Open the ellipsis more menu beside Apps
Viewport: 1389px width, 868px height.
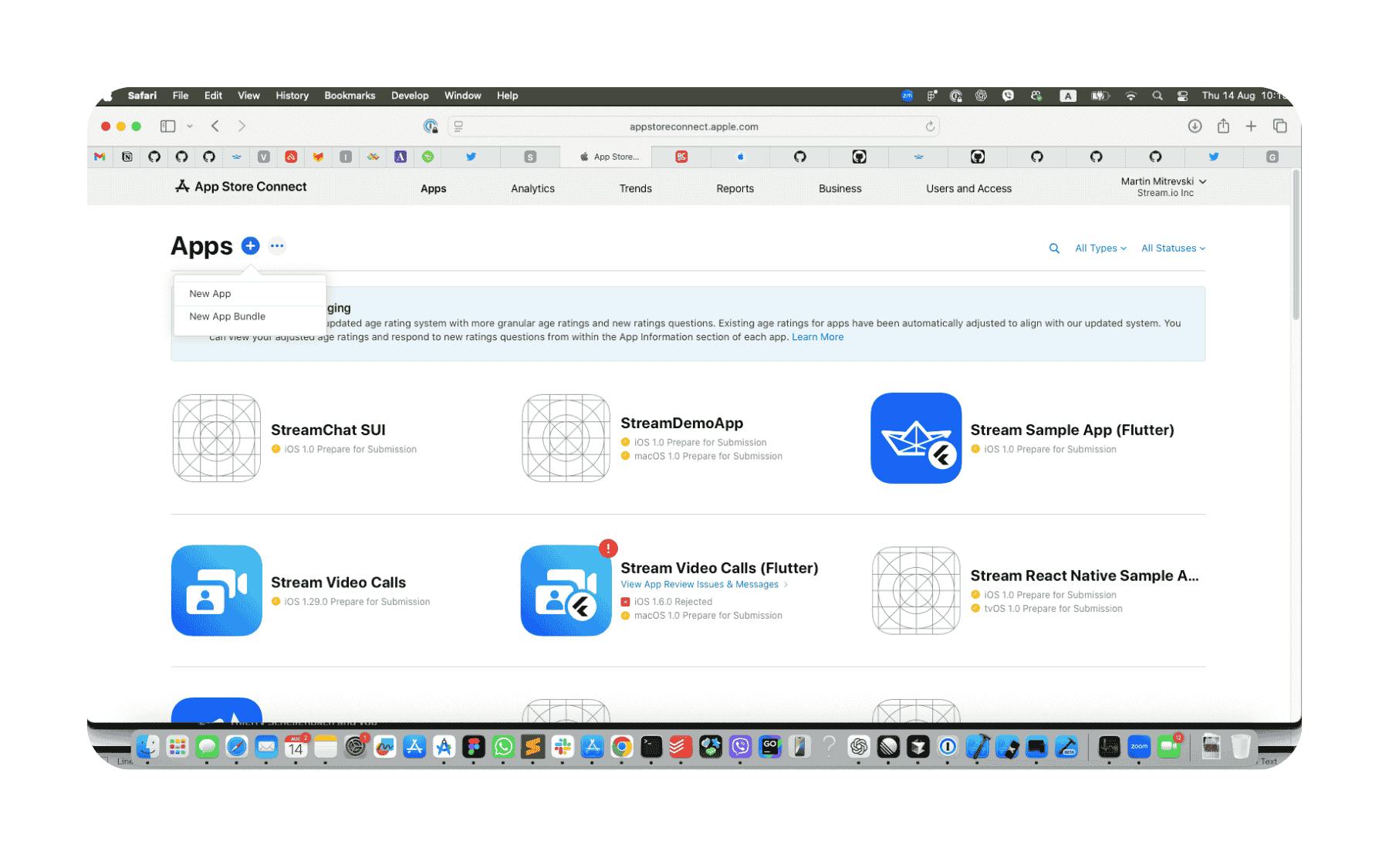coord(277,246)
